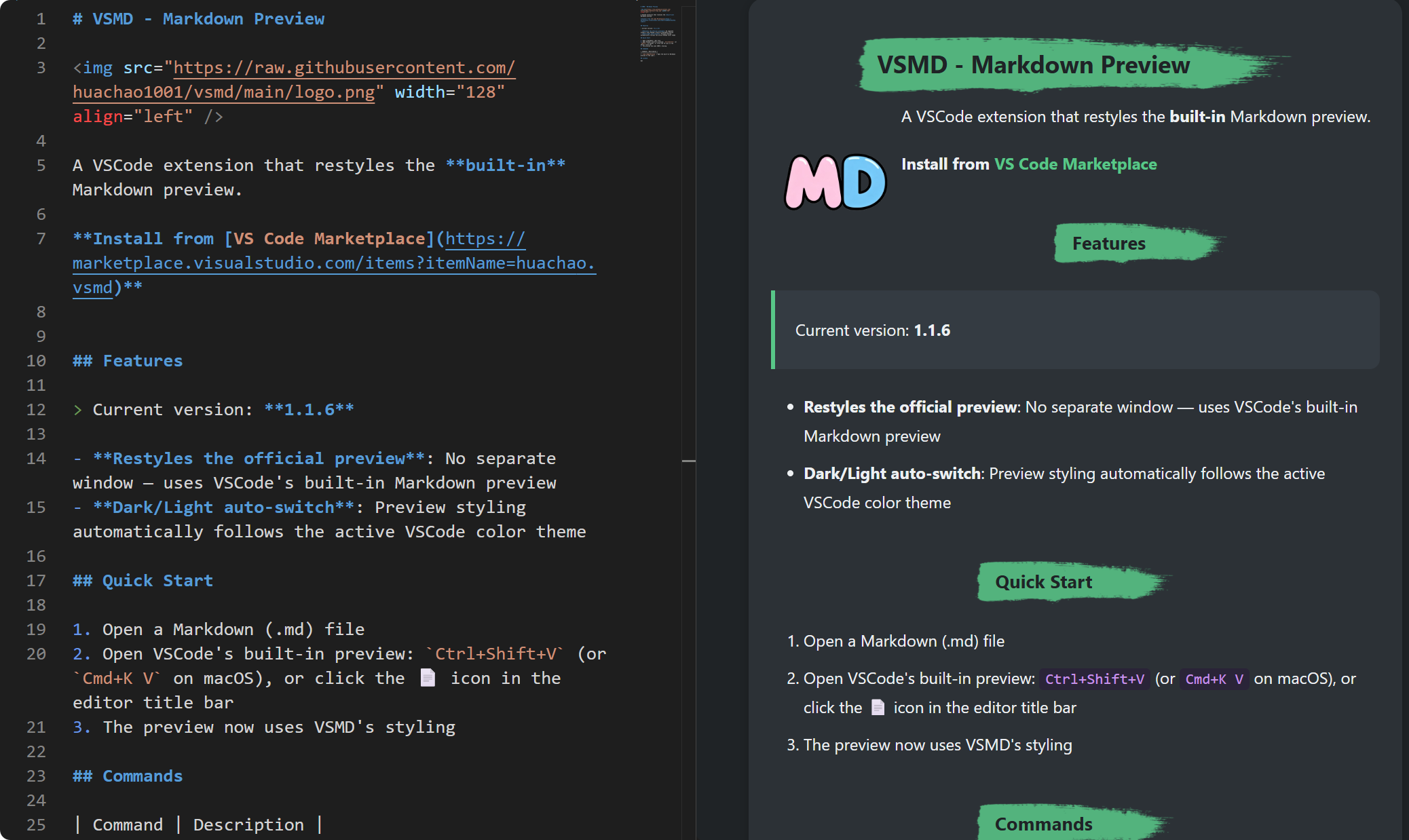Click line number 17 in the gutter
Image resolution: width=1409 pixels, height=840 pixels.
pos(36,581)
